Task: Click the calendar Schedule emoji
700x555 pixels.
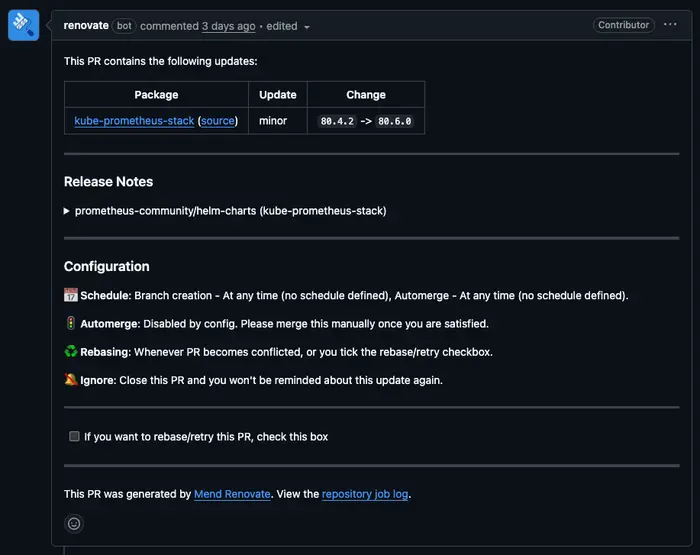Action: point(71,295)
